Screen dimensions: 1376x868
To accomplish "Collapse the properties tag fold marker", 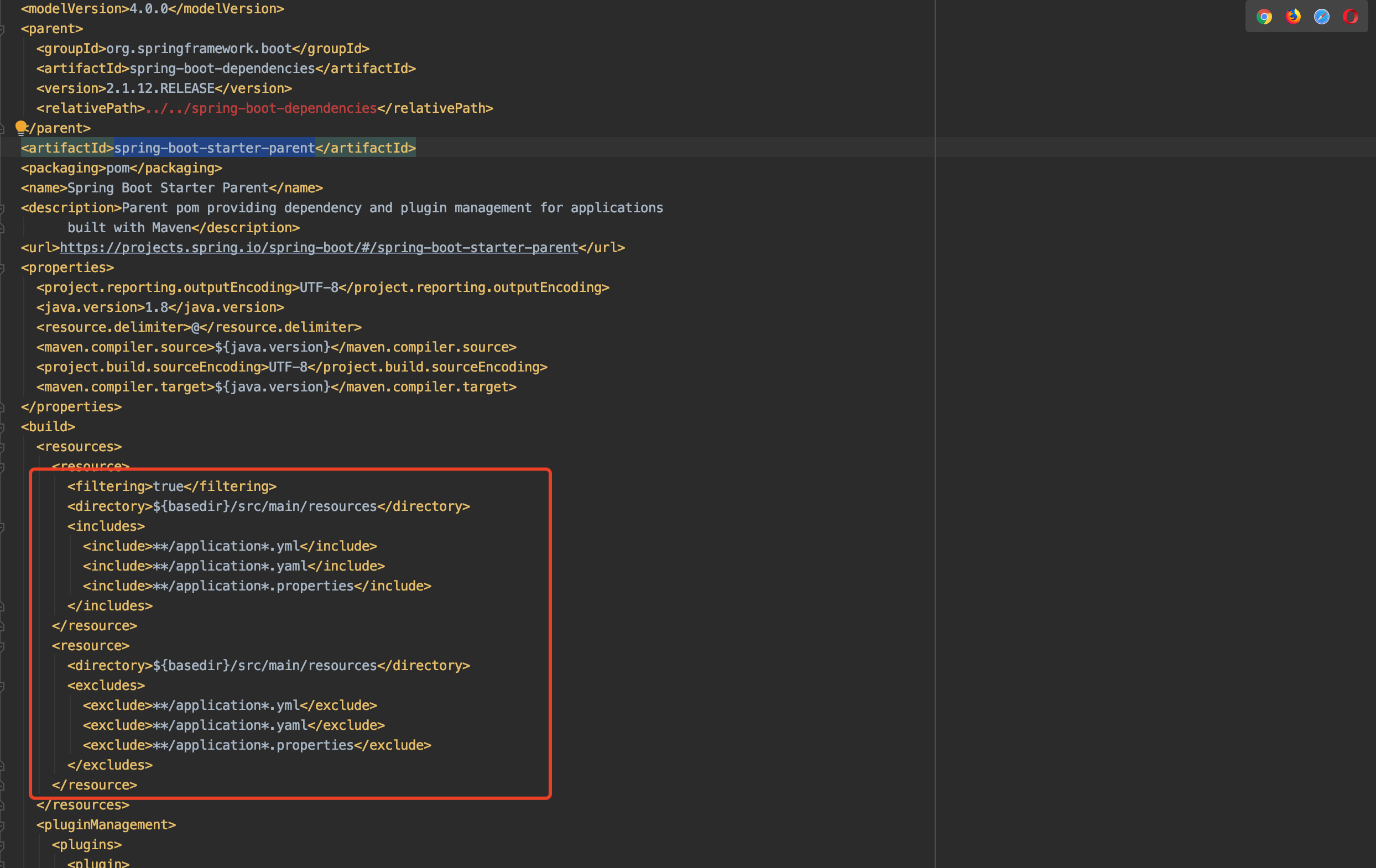I will point(2,268).
